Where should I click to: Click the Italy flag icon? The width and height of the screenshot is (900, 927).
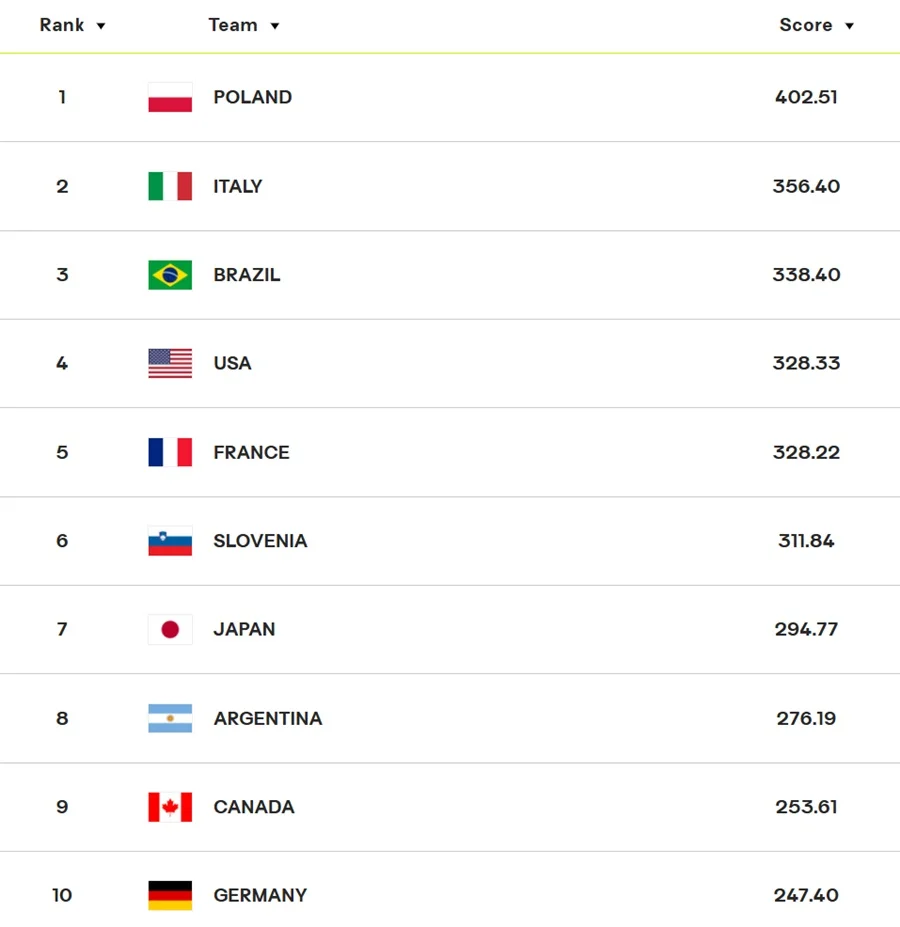click(x=170, y=186)
